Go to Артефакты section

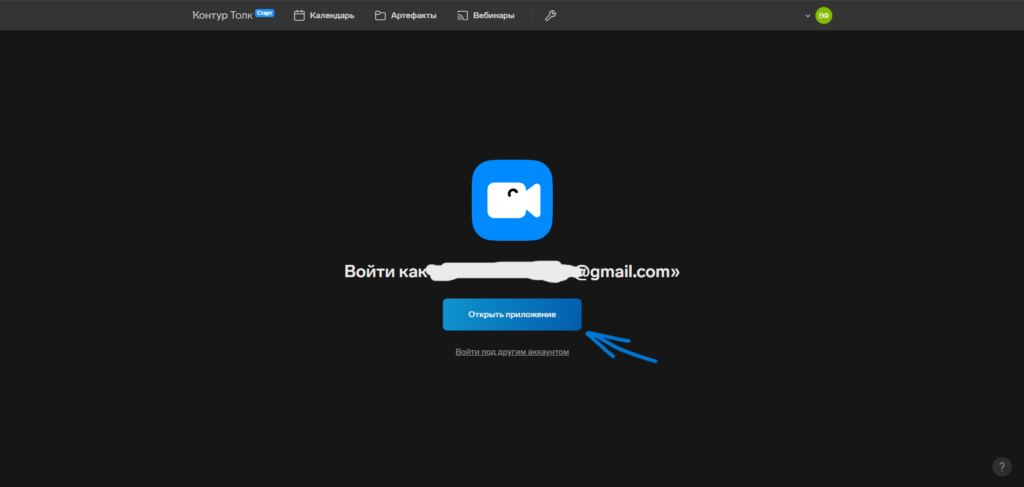pos(406,16)
